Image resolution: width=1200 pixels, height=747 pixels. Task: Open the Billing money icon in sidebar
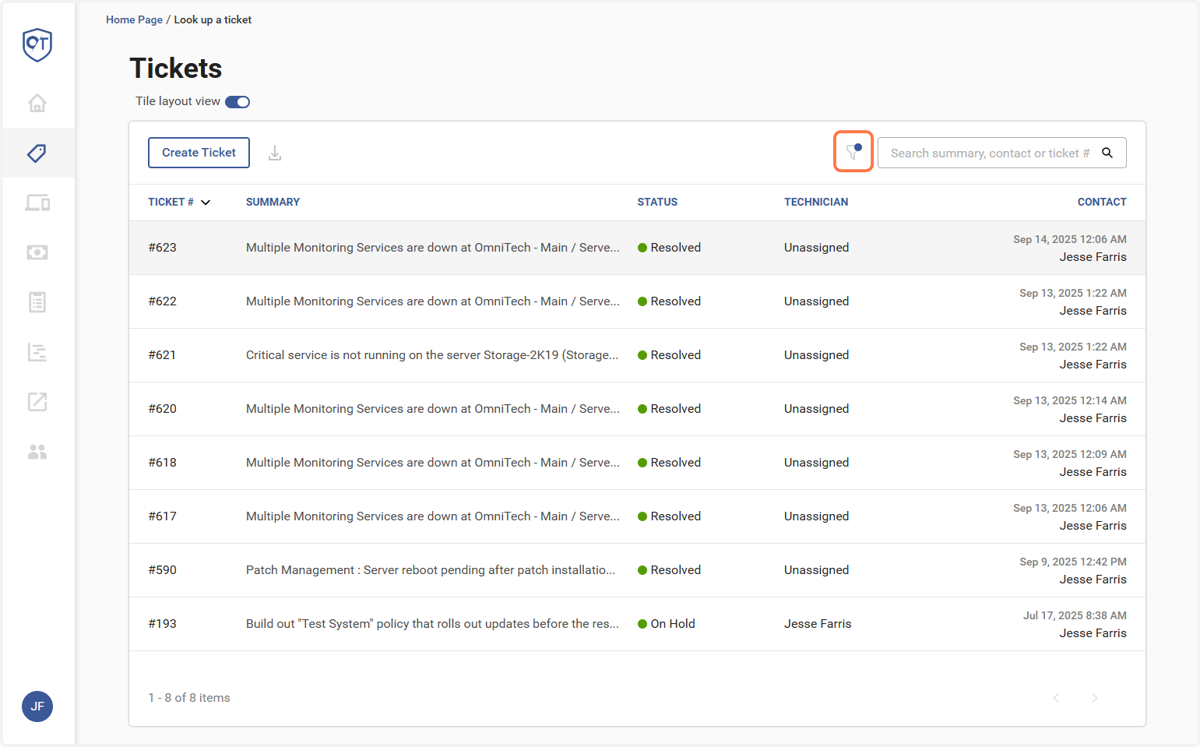pyautogui.click(x=37, y=253)
